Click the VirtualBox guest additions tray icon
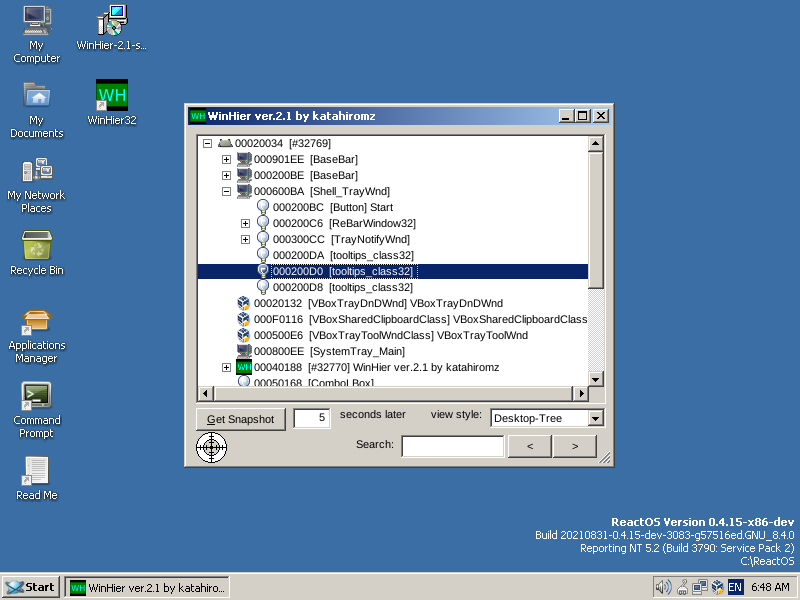Viewport: 800px width, 600px height. 718,587
